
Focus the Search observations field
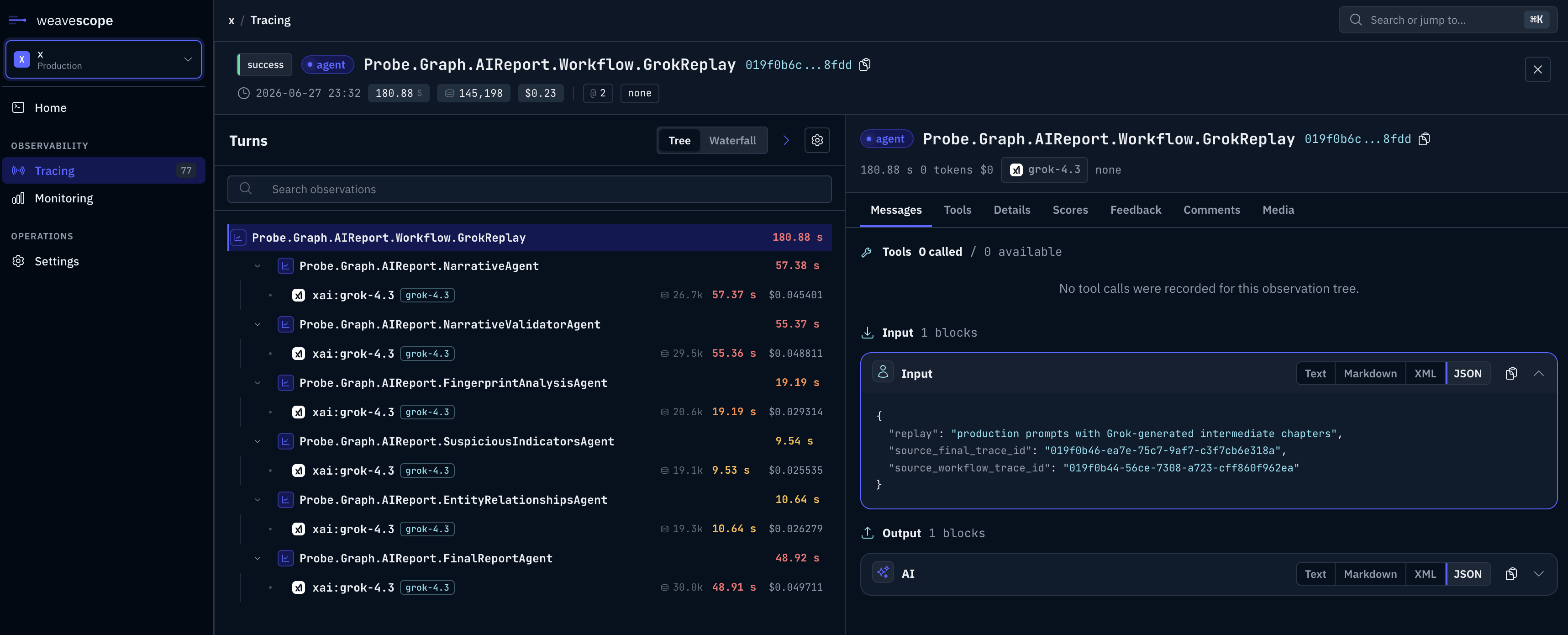tap(530, 189)
